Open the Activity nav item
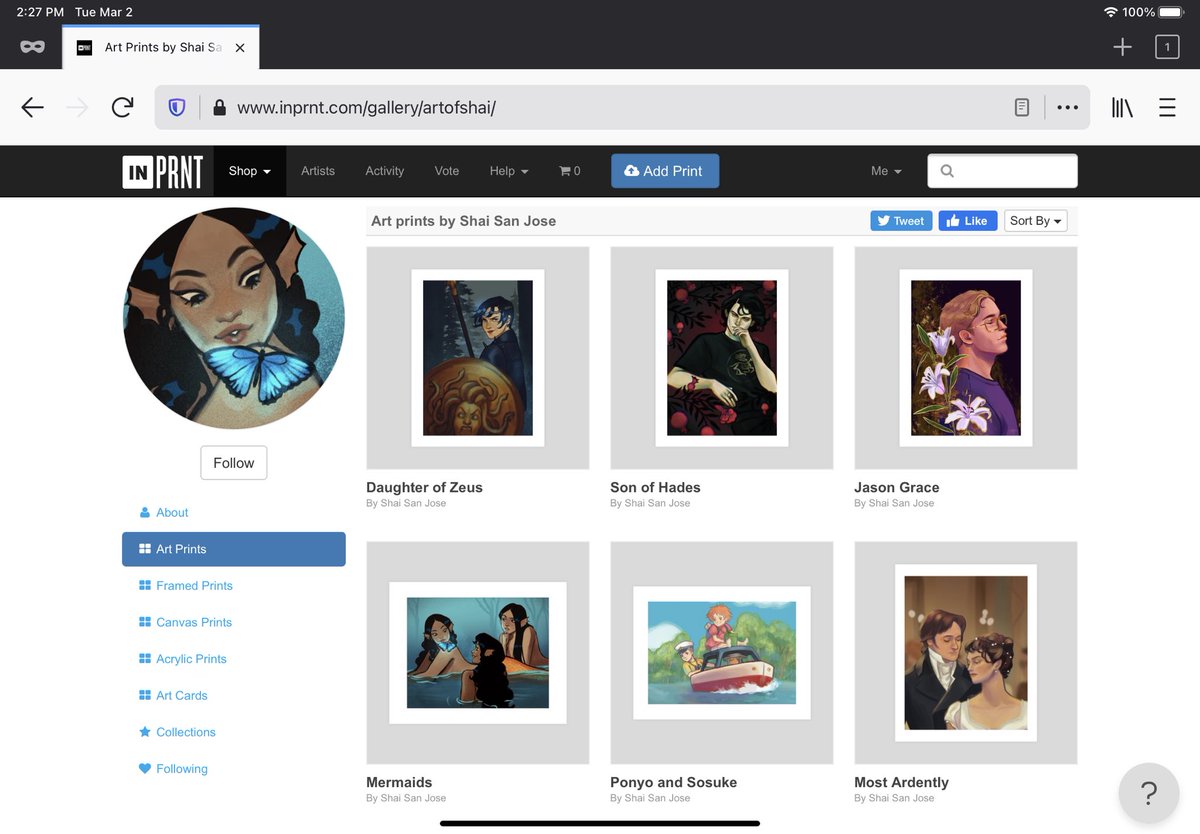 [385, 171]
